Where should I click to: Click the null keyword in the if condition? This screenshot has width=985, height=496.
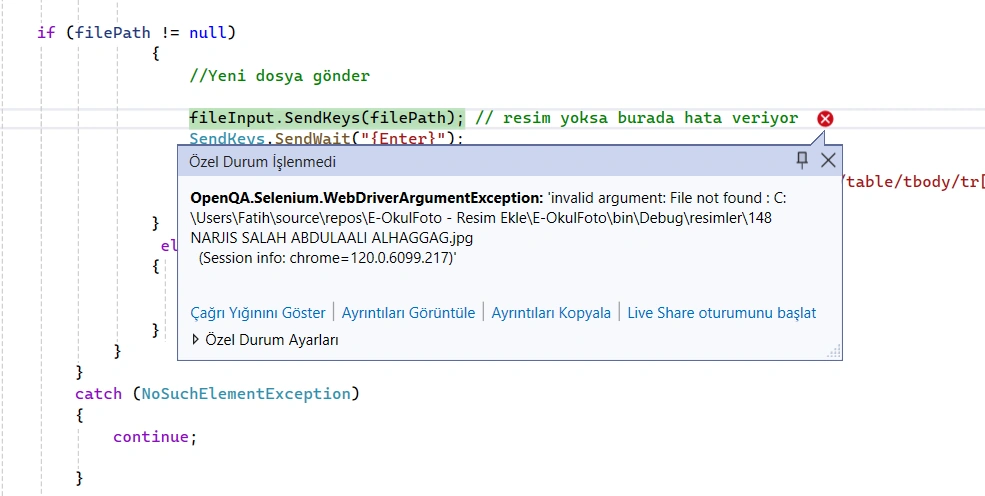[207, 33]
